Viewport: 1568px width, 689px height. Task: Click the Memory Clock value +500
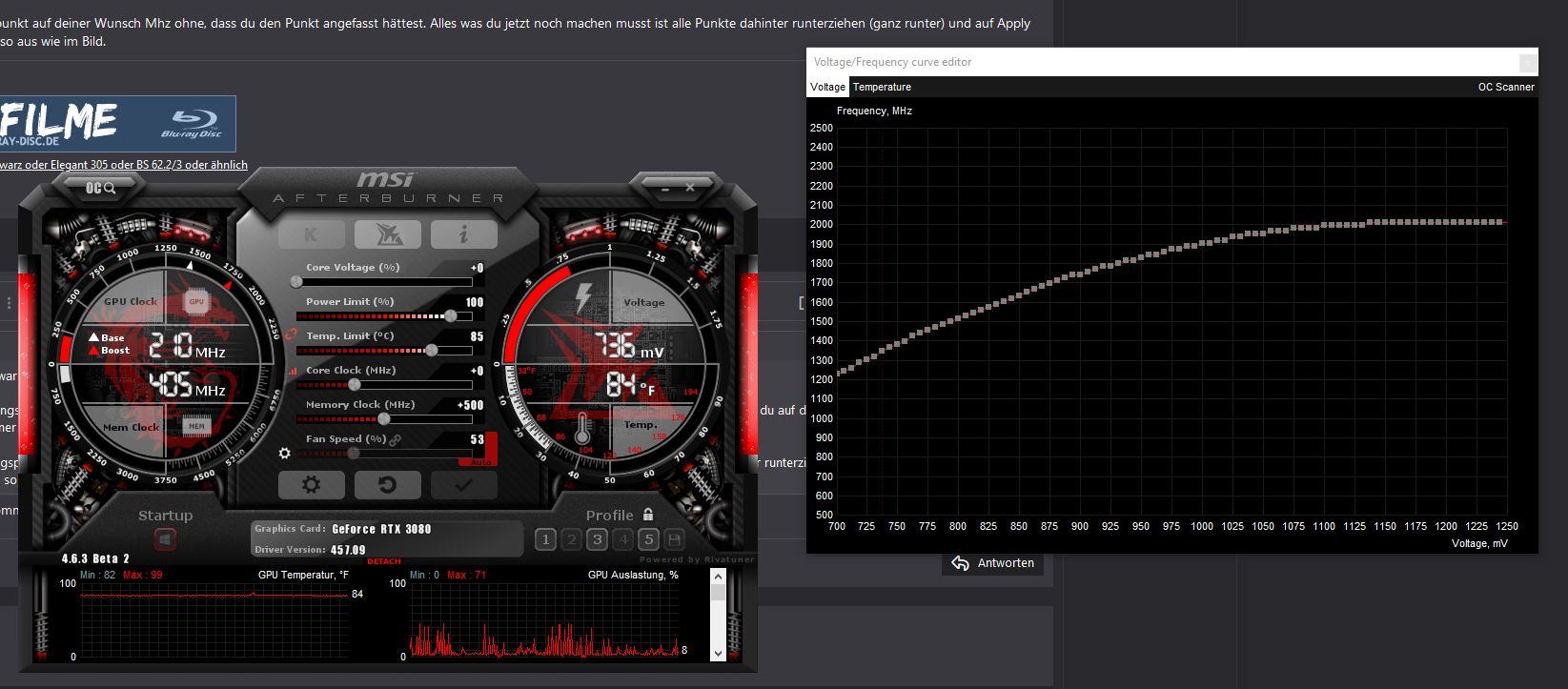[x=470, y=405]
